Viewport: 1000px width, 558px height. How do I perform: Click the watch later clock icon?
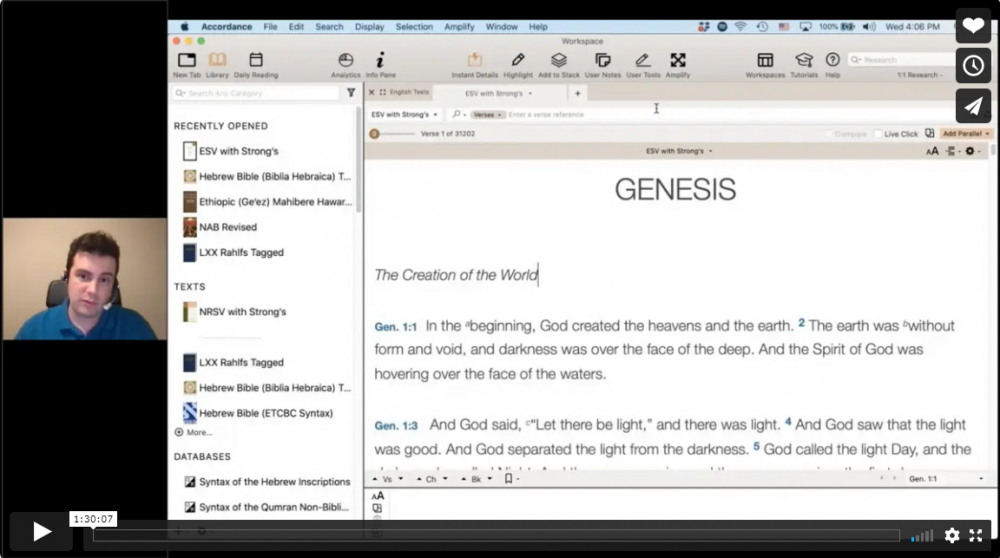tap(973, 66)
